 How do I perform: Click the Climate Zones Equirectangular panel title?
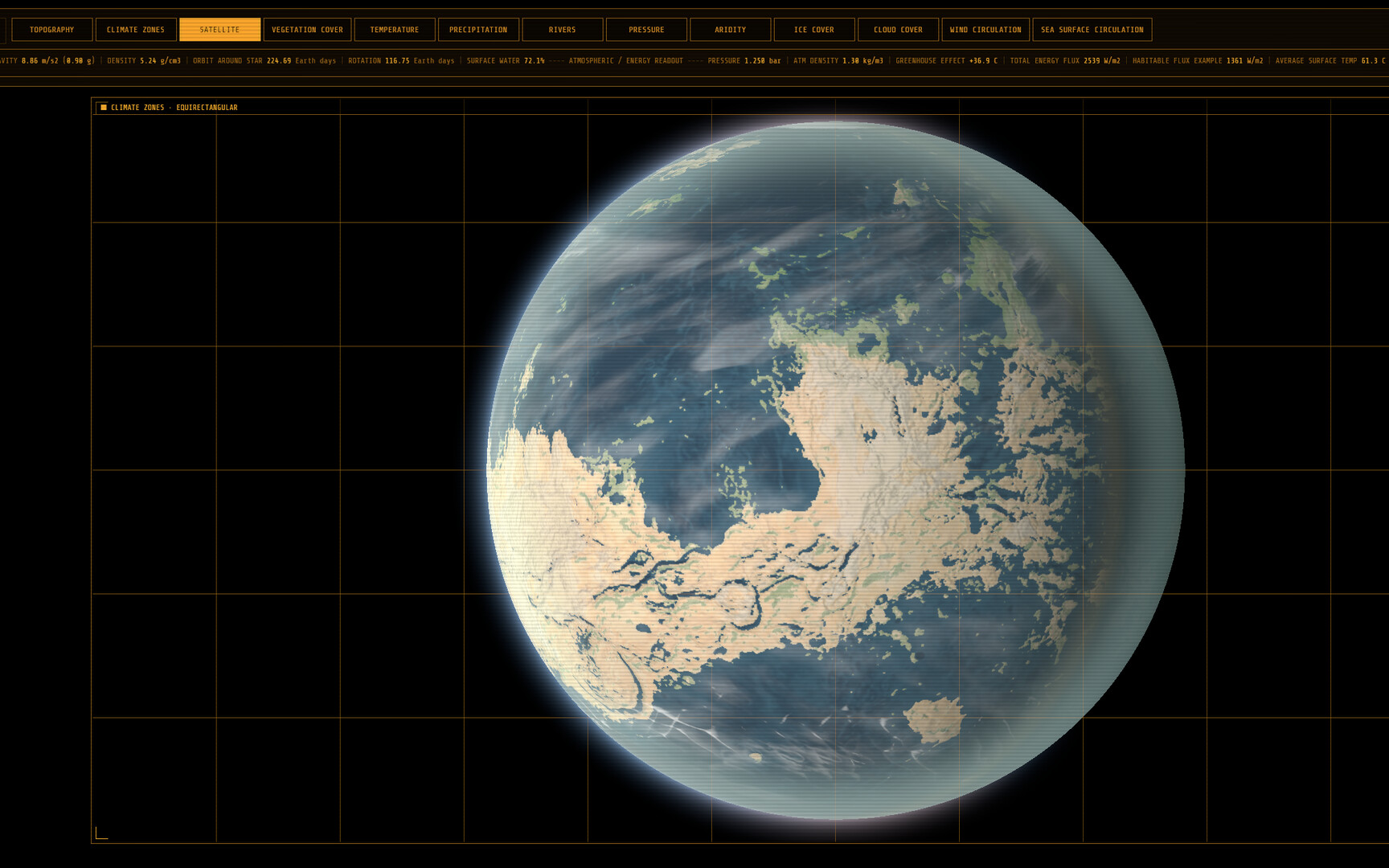(174, 107)
